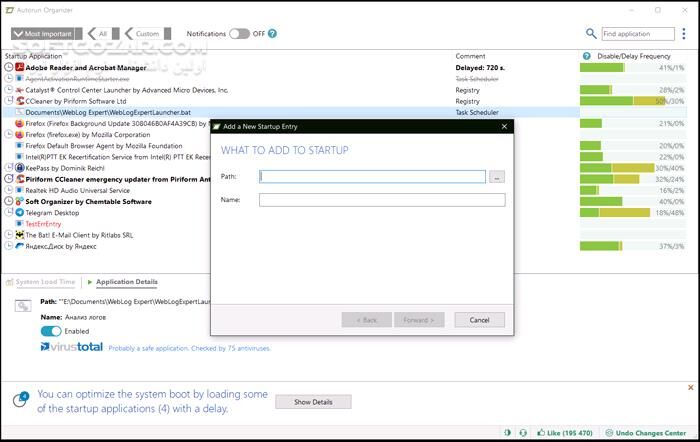This screenshot has height=442, width=700.
Task: Close the optimization tip banner
Action: tap(687, 387)
